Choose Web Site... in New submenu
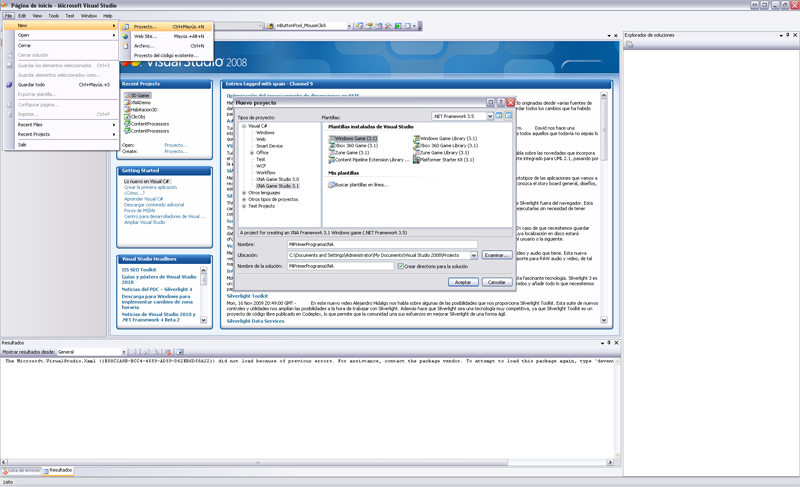800x487 pixels. 166,36
